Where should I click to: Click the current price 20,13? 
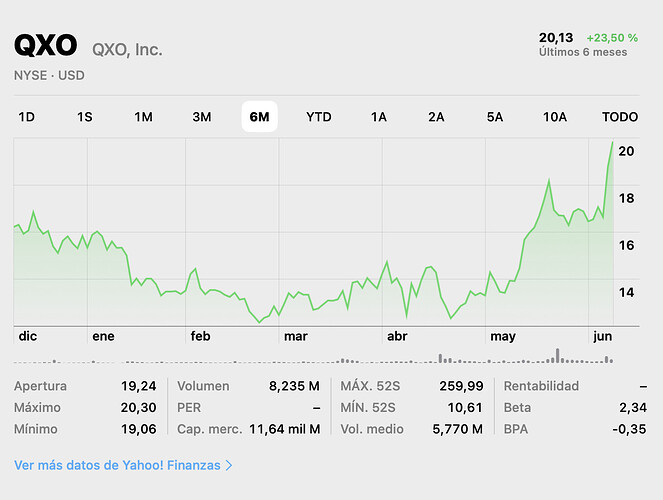[556, 38]
